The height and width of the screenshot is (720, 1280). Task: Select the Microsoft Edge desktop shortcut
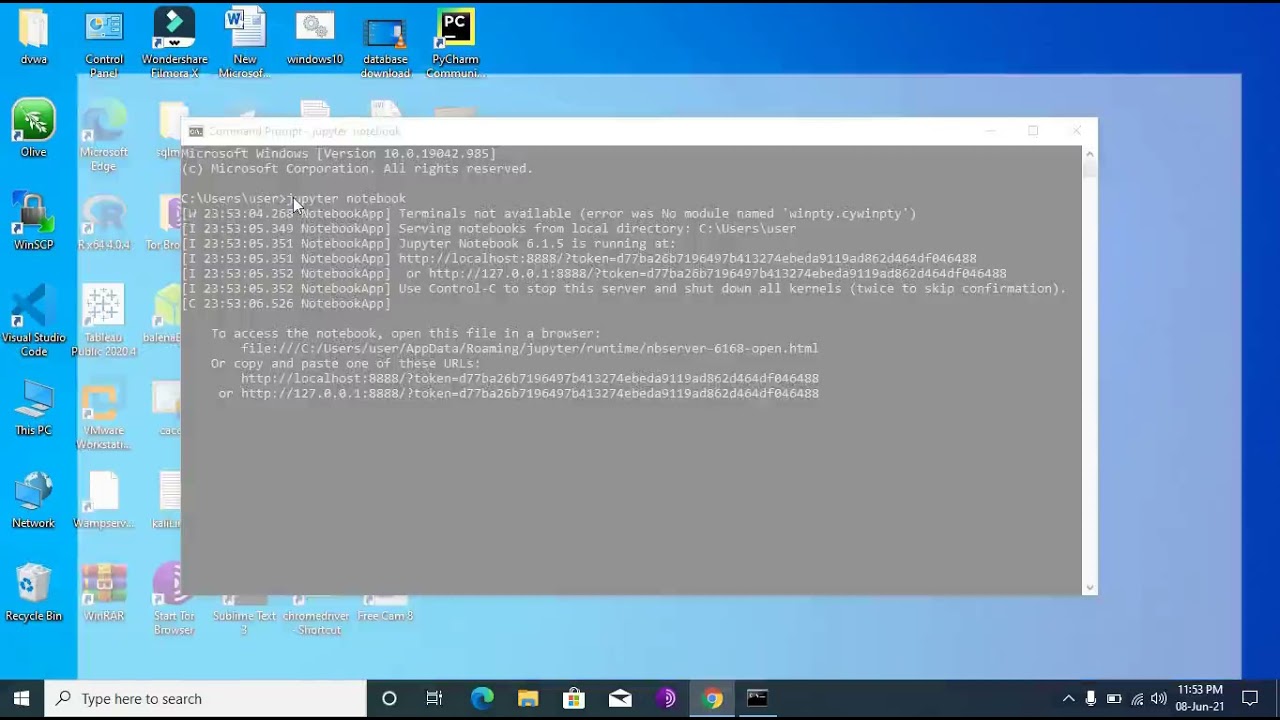point(104,137)
